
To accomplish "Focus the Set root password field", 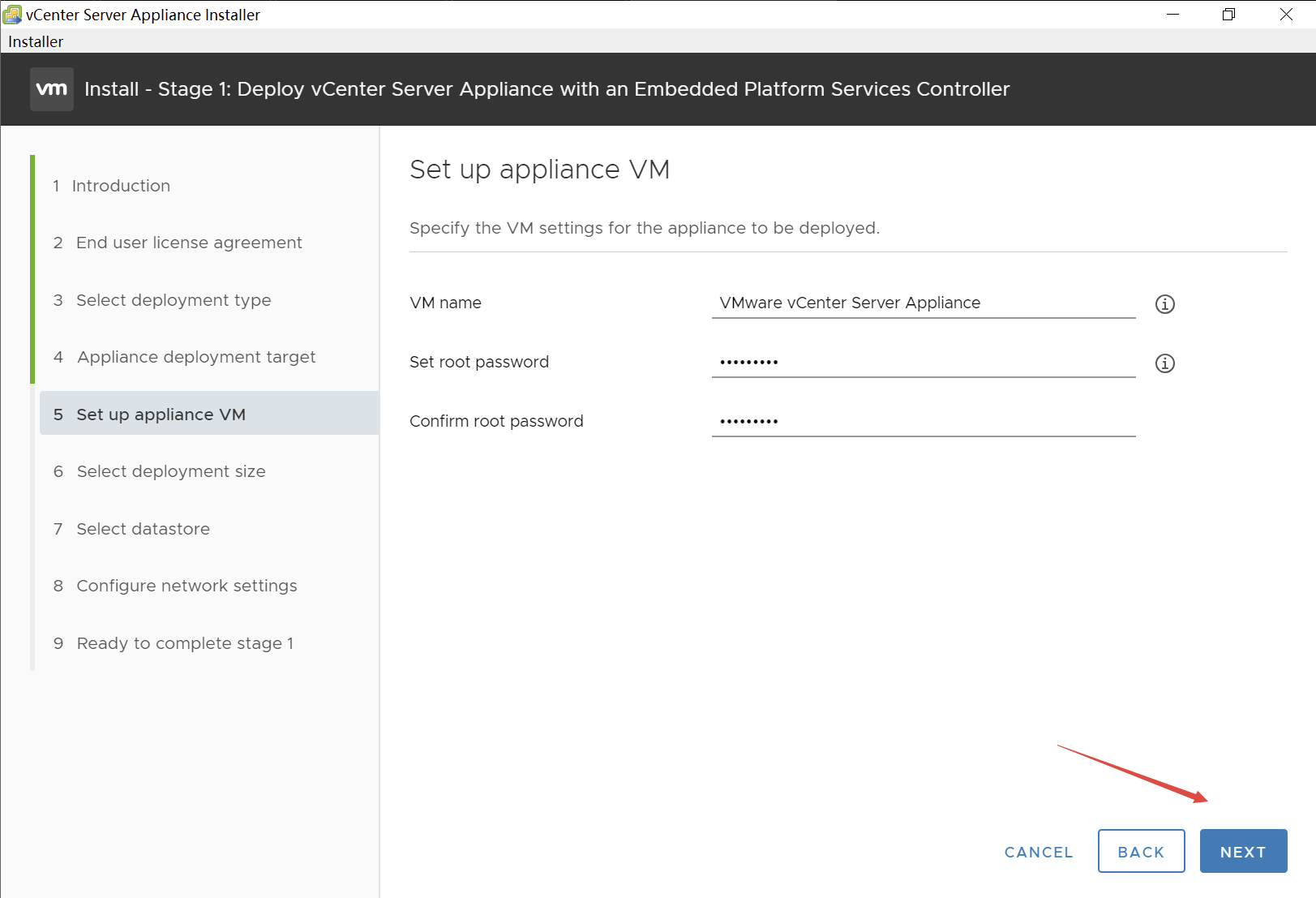I will pos(924,363).
